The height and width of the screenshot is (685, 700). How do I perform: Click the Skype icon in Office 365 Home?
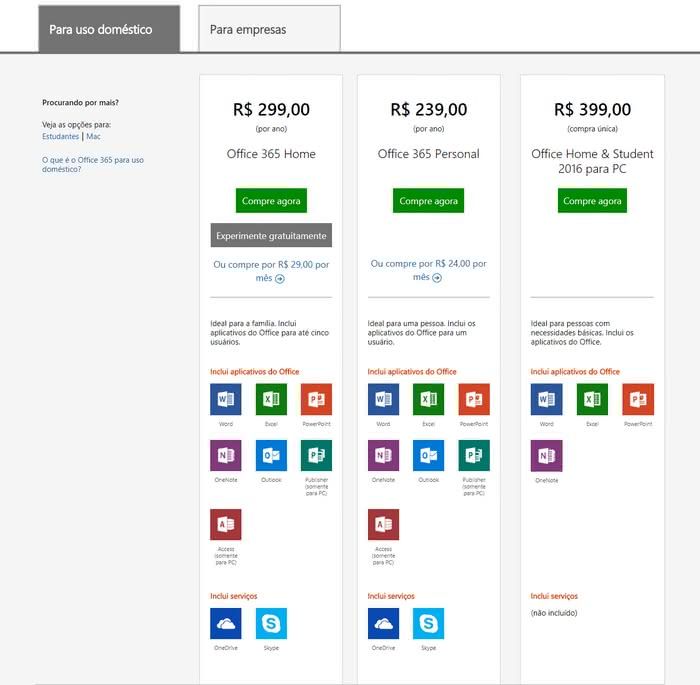tap(271, 623)
